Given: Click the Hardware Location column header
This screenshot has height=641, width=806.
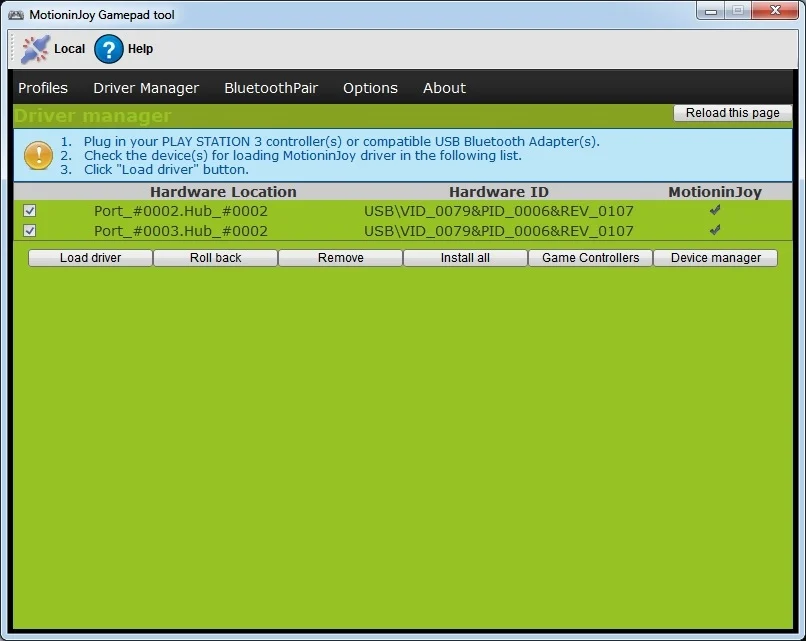Looking at the screenshot, I should click(223, 192).
